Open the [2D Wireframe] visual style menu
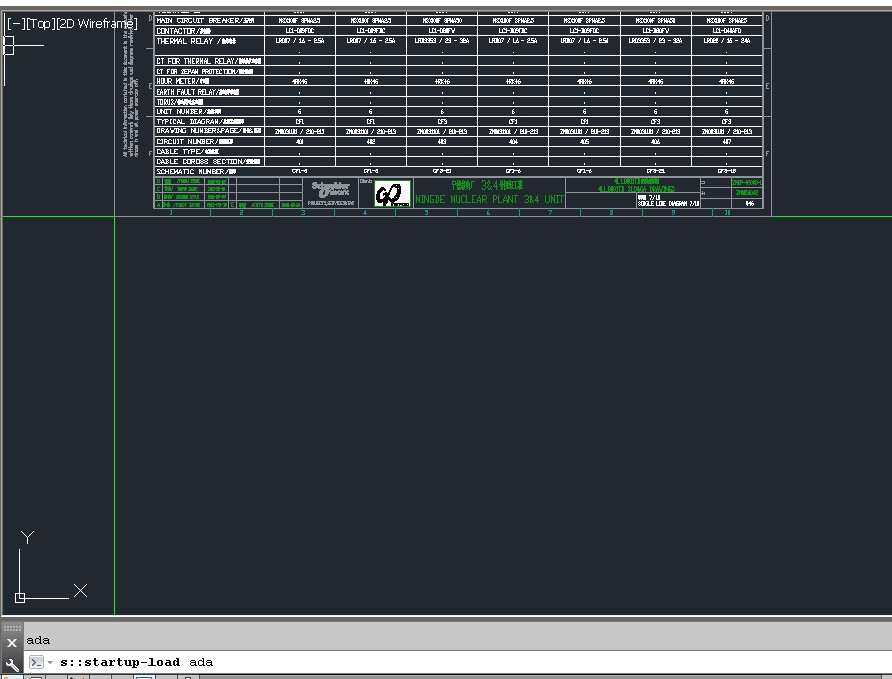892x679 pixels. pyautogui.click(x=97, y=23)
